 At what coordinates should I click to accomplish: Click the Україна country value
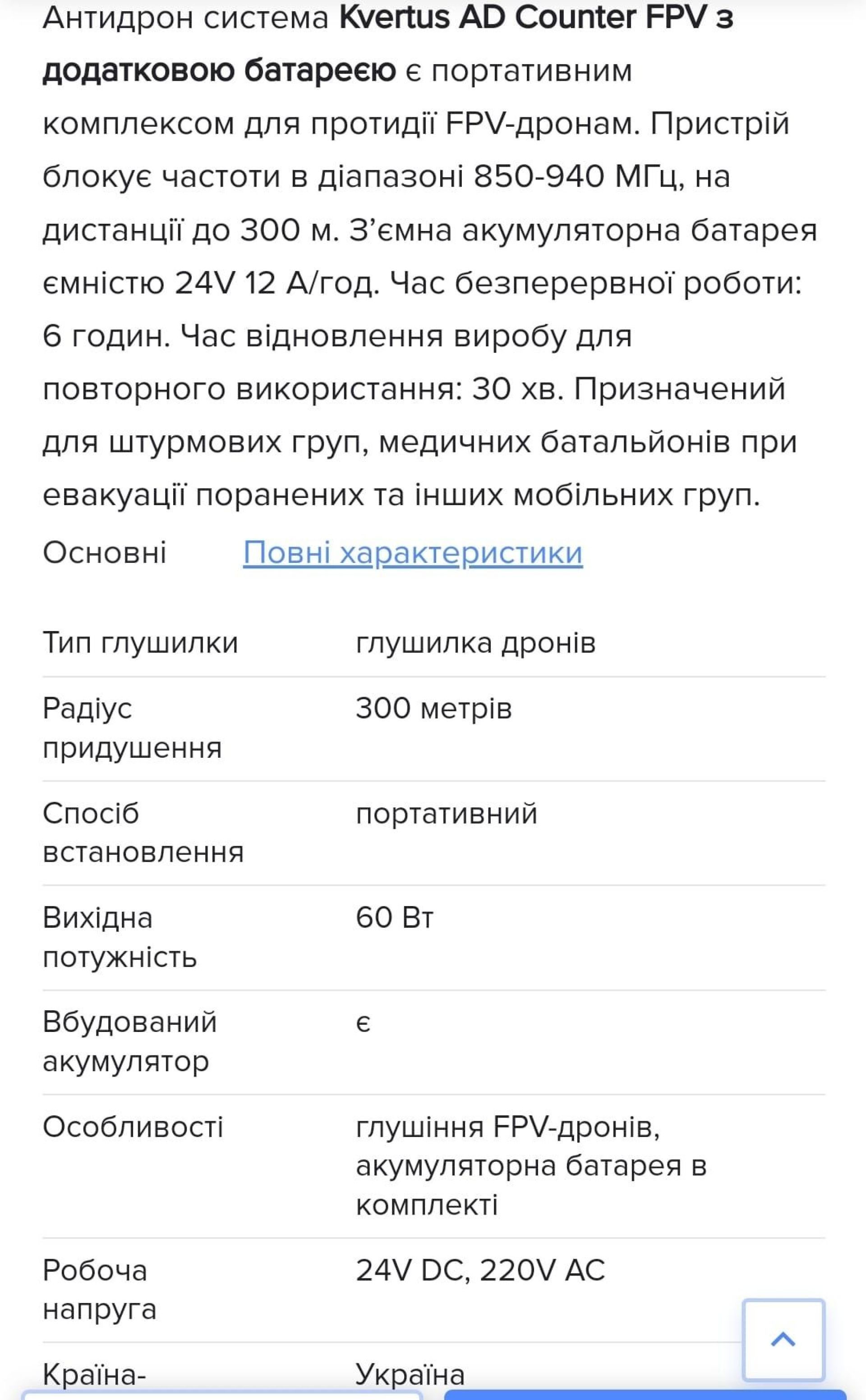point(410,1374)
